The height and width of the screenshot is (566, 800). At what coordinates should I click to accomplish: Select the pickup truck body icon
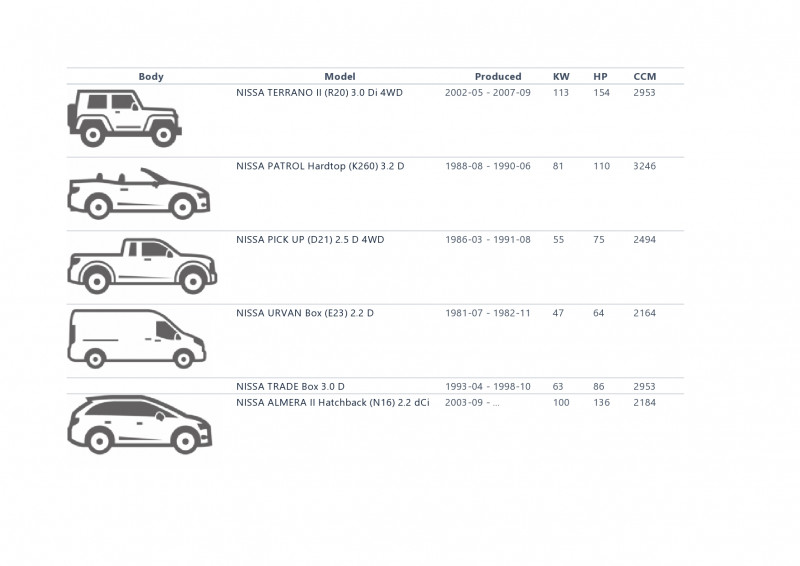142,265
